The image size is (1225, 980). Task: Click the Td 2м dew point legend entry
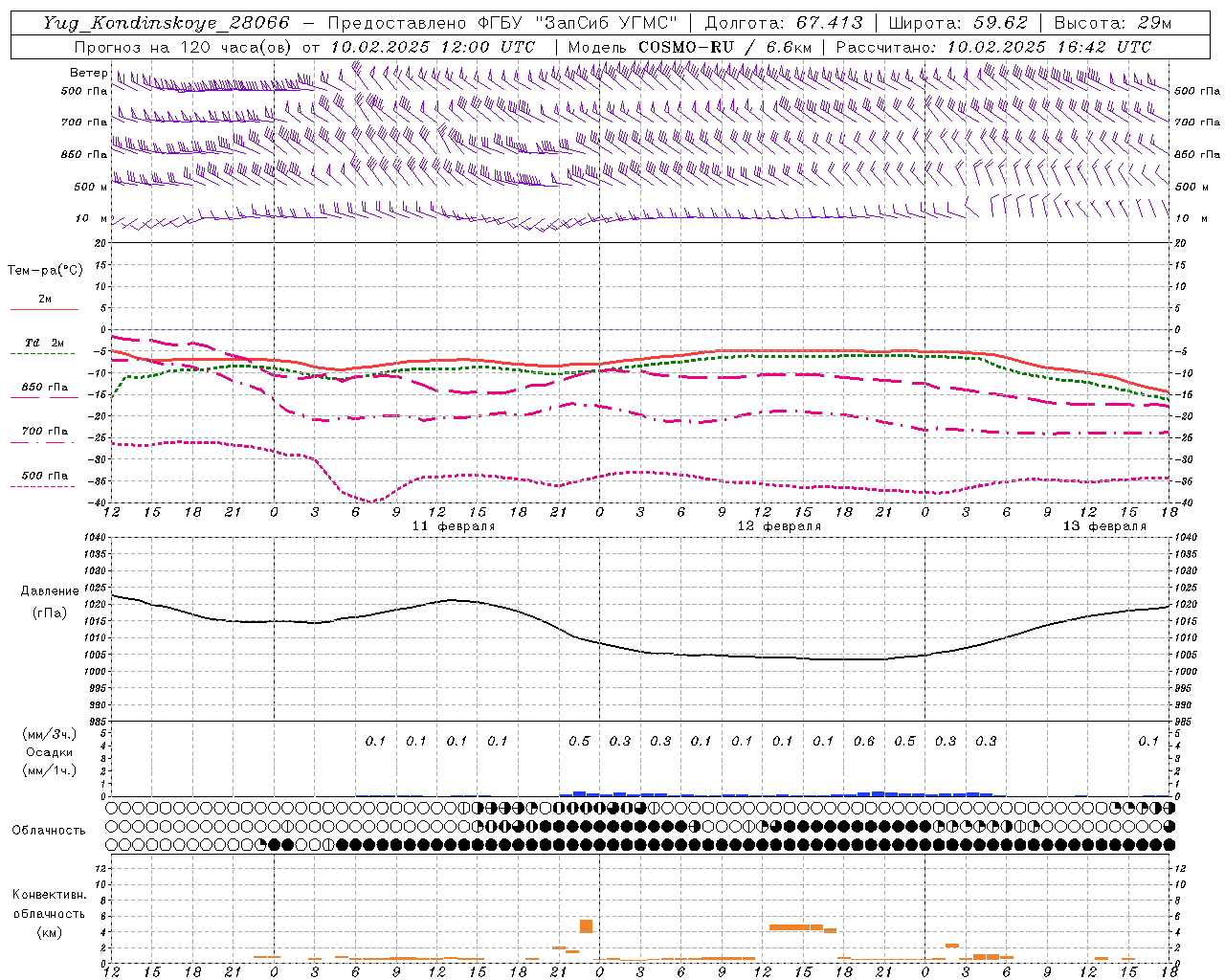[x=44, y=343]
